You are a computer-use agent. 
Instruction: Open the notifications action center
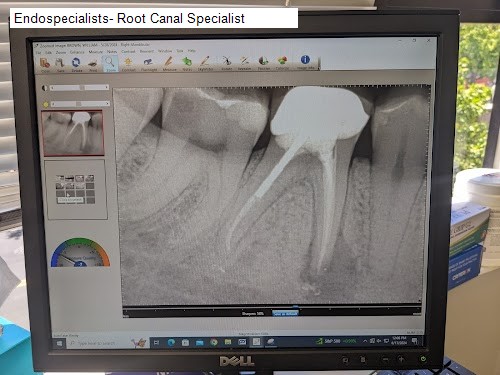[x=415, y=340]
